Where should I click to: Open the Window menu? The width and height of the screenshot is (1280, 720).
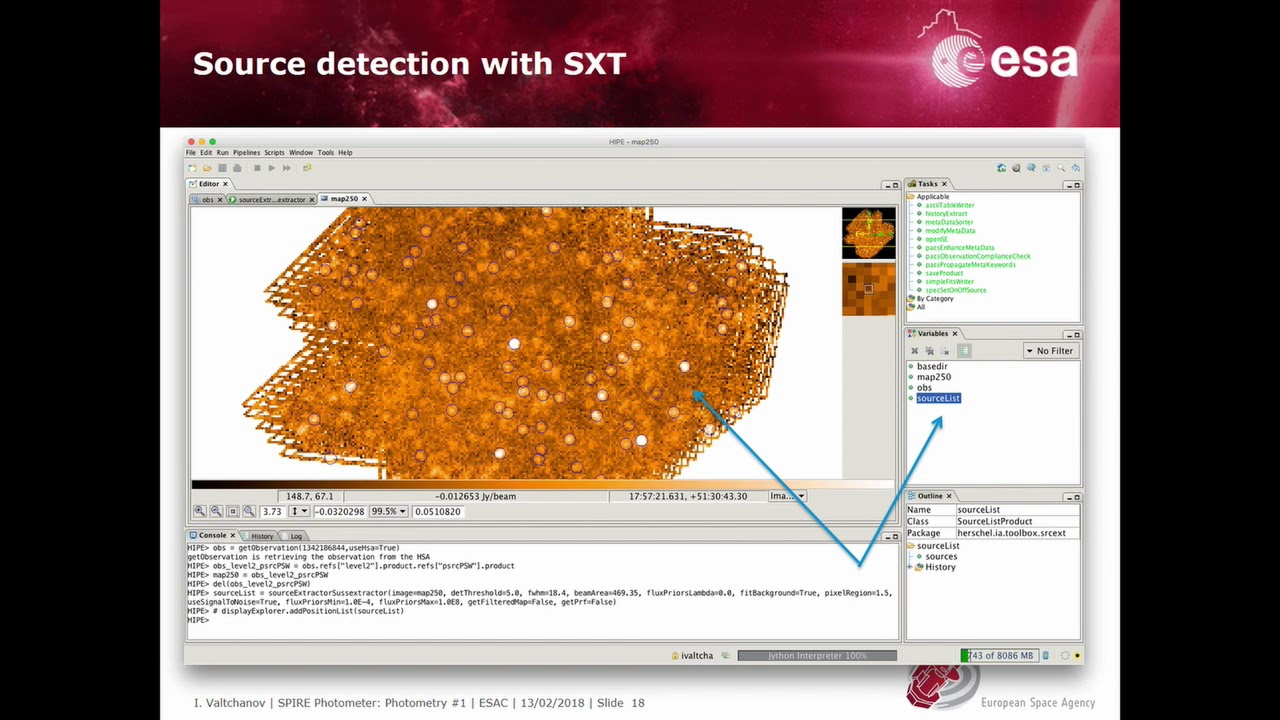pos(301,153)
